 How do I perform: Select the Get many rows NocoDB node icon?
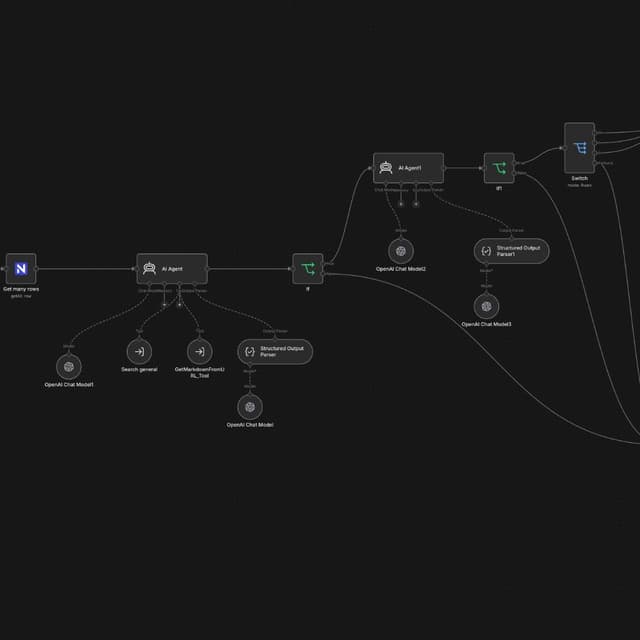point(21,269)
